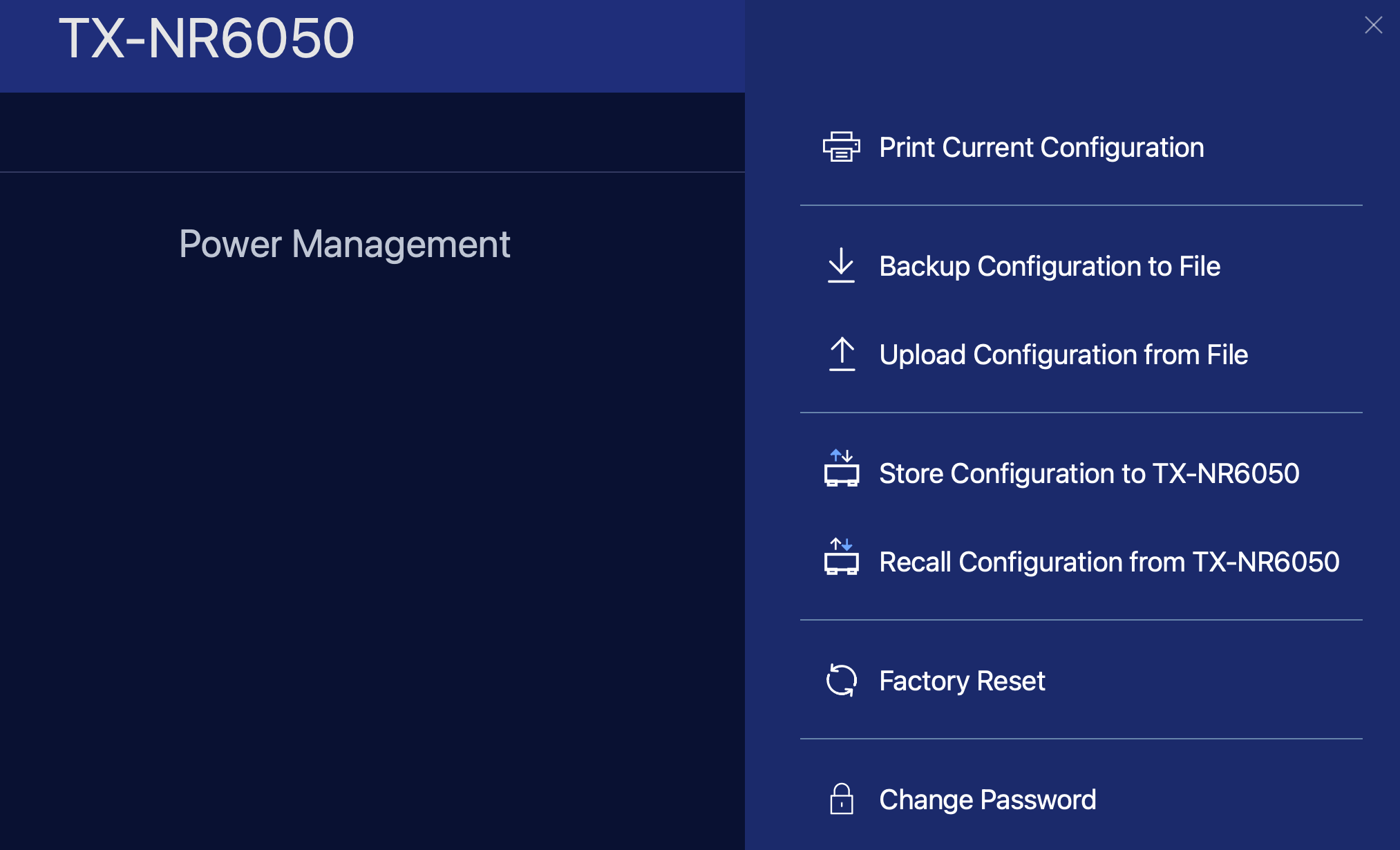Select Recall Configuration from TX-NR6050
The image size is (1400, 850).
1108,562
